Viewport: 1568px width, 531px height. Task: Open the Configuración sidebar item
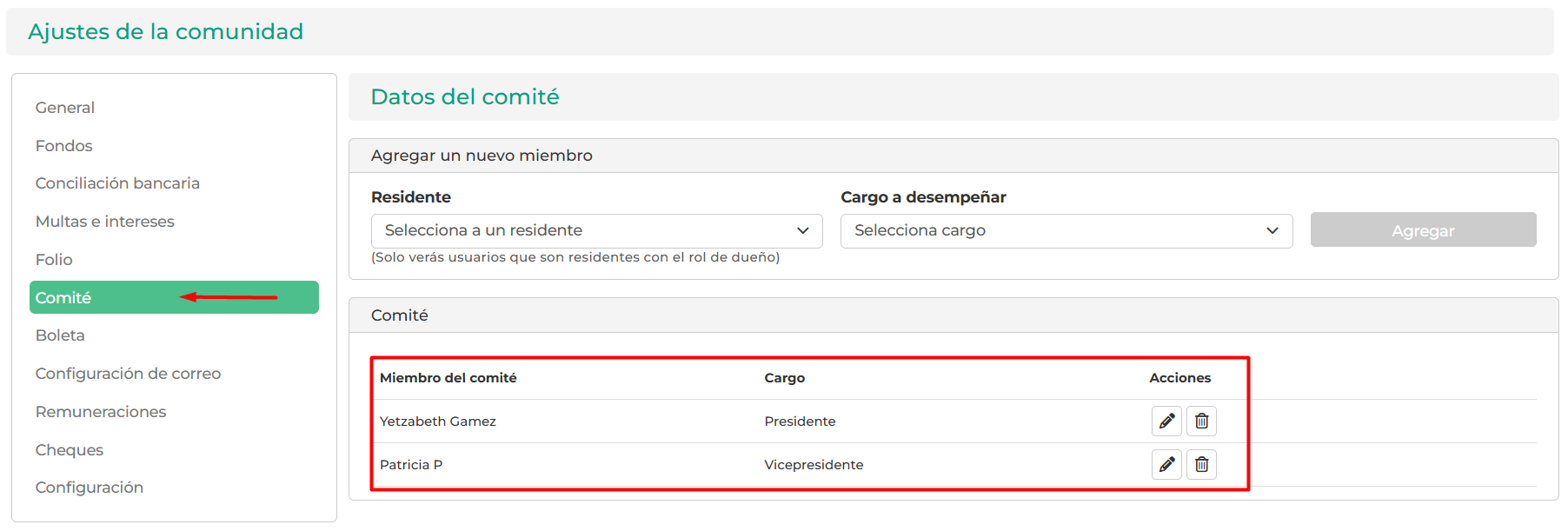coord(90,488)
